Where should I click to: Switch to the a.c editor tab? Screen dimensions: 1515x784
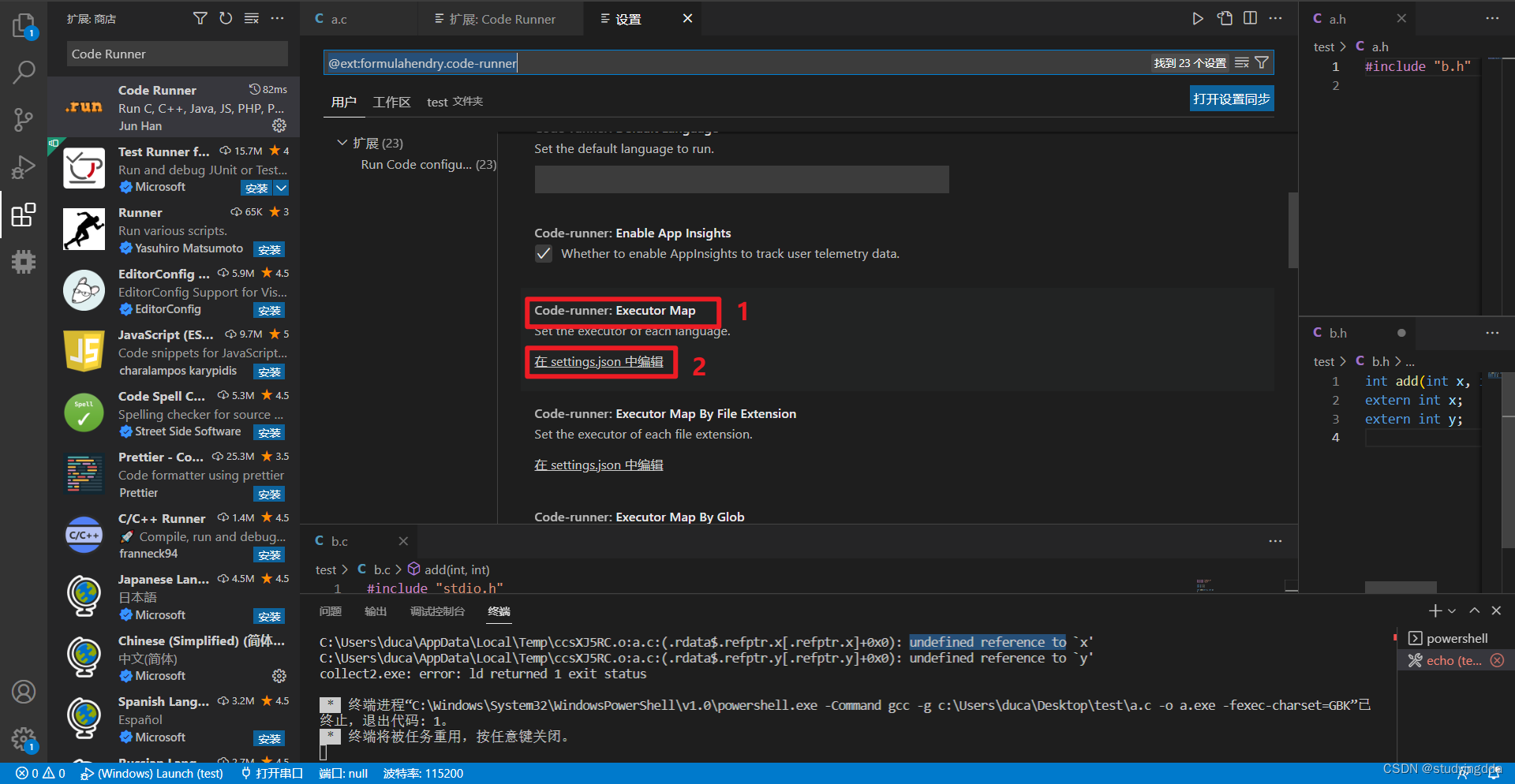point(338,19)
